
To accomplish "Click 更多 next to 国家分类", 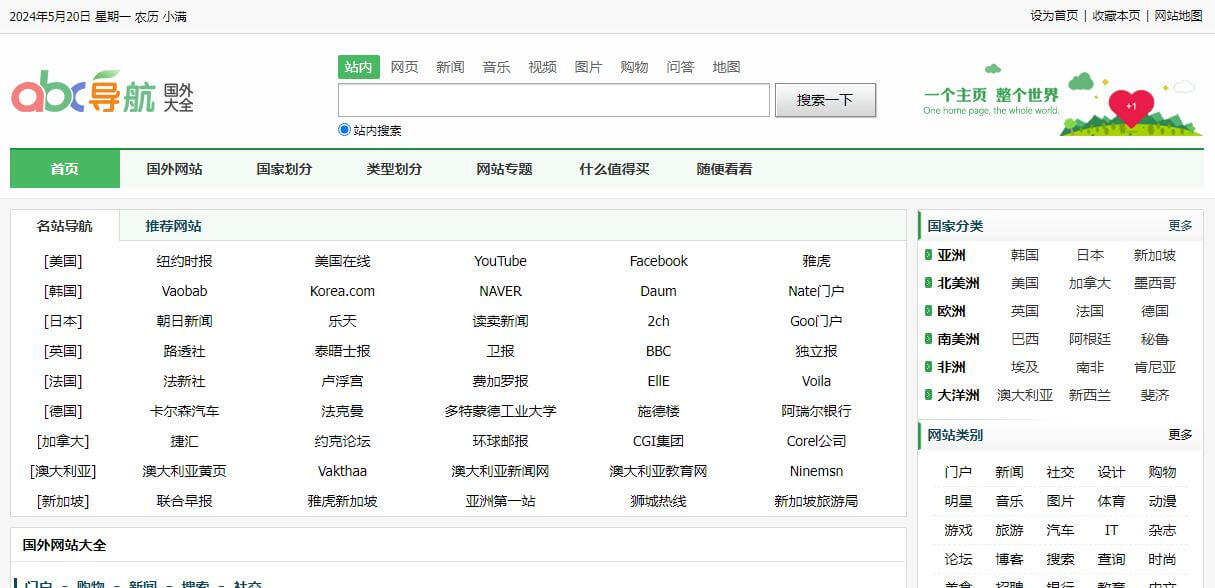I will point(1181,226).
